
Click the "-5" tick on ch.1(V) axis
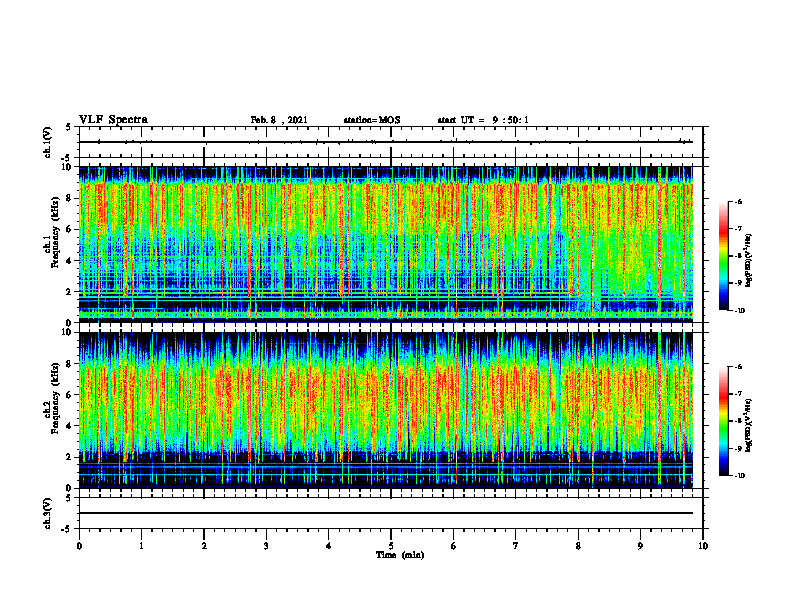point(67,158)
